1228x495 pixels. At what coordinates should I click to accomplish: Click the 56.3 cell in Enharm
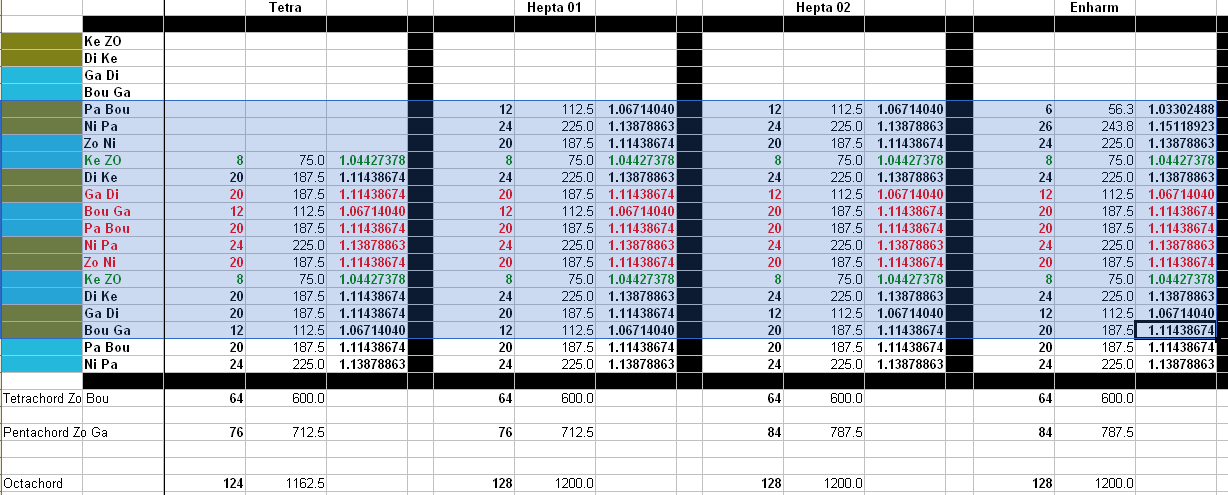tap(1094, 109)
